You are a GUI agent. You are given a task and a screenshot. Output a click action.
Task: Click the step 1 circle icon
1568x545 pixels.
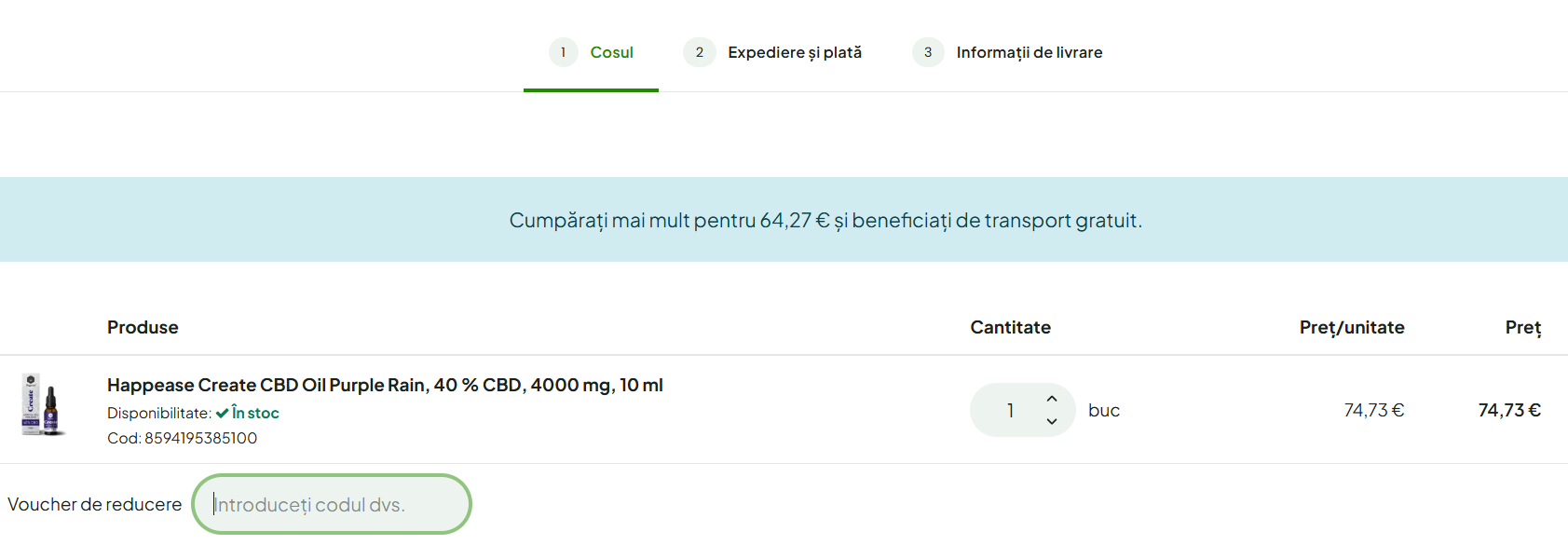563,53
